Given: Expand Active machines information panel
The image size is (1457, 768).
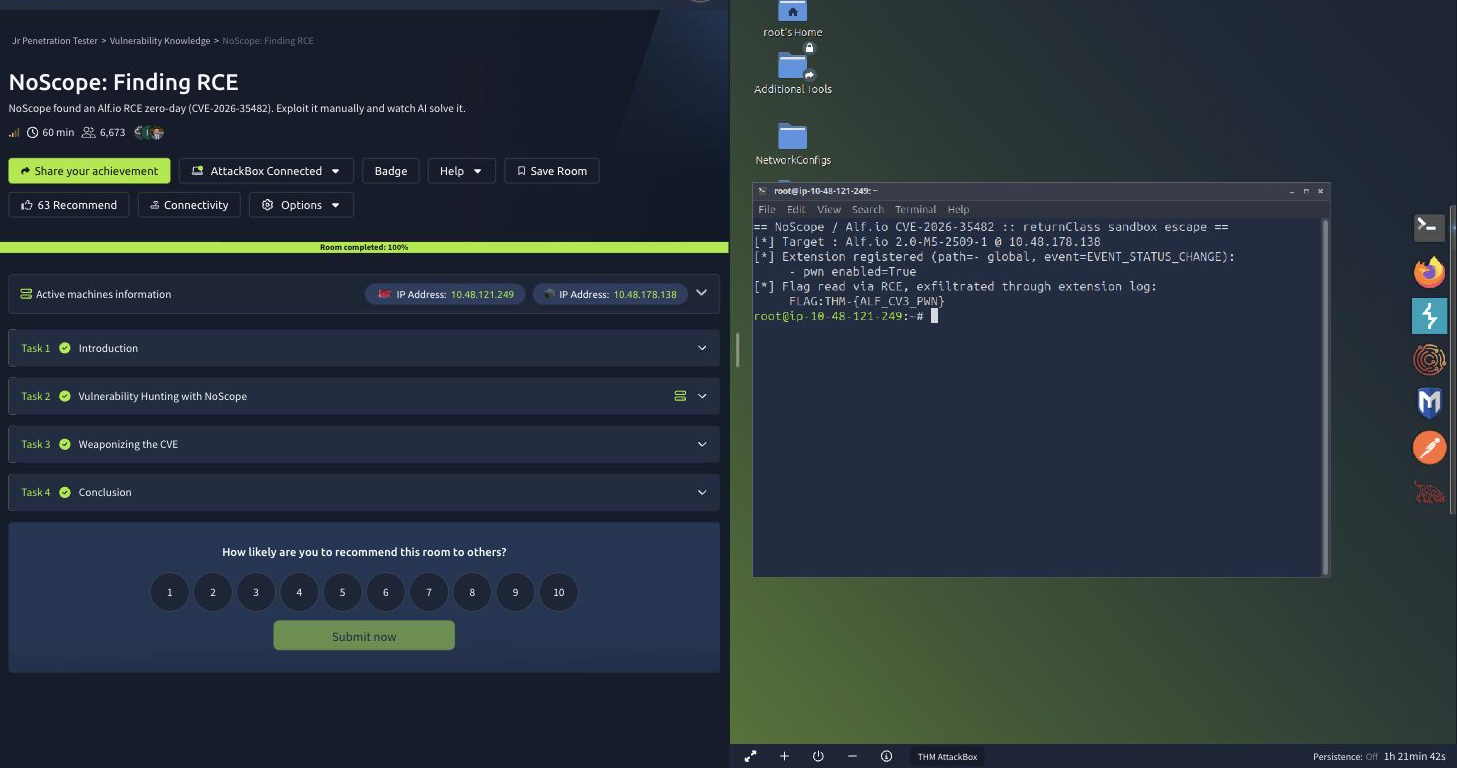Looking at the screenshot, I should click(x=701, y=293).
